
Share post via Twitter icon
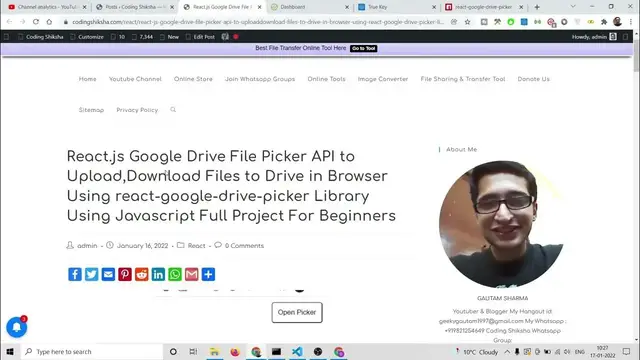[x=91, y=274]
